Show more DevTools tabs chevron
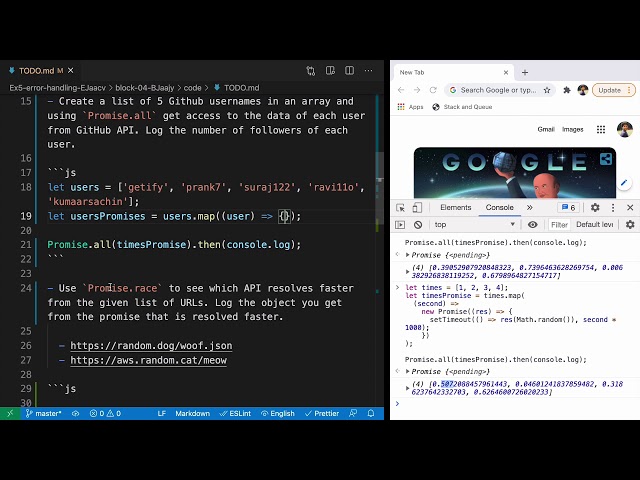 pos(529,207)
